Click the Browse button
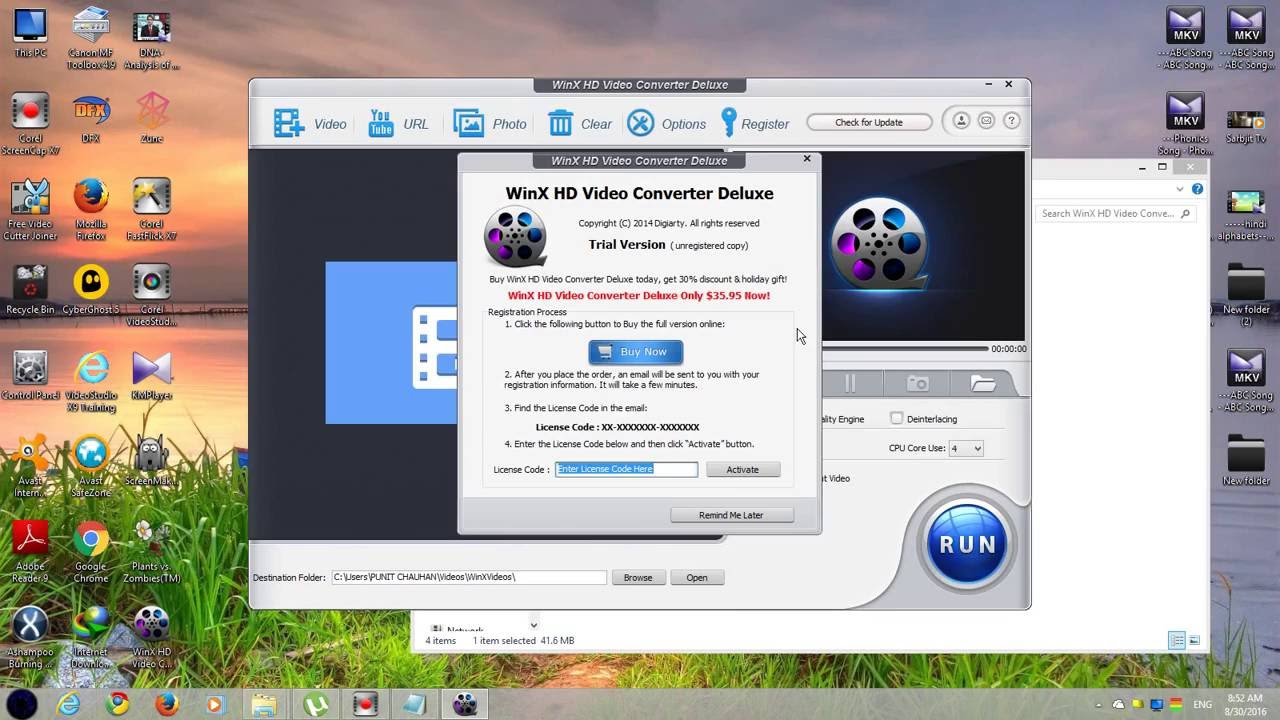Screen dimensions: 1280x720 (x=638, y=577)
